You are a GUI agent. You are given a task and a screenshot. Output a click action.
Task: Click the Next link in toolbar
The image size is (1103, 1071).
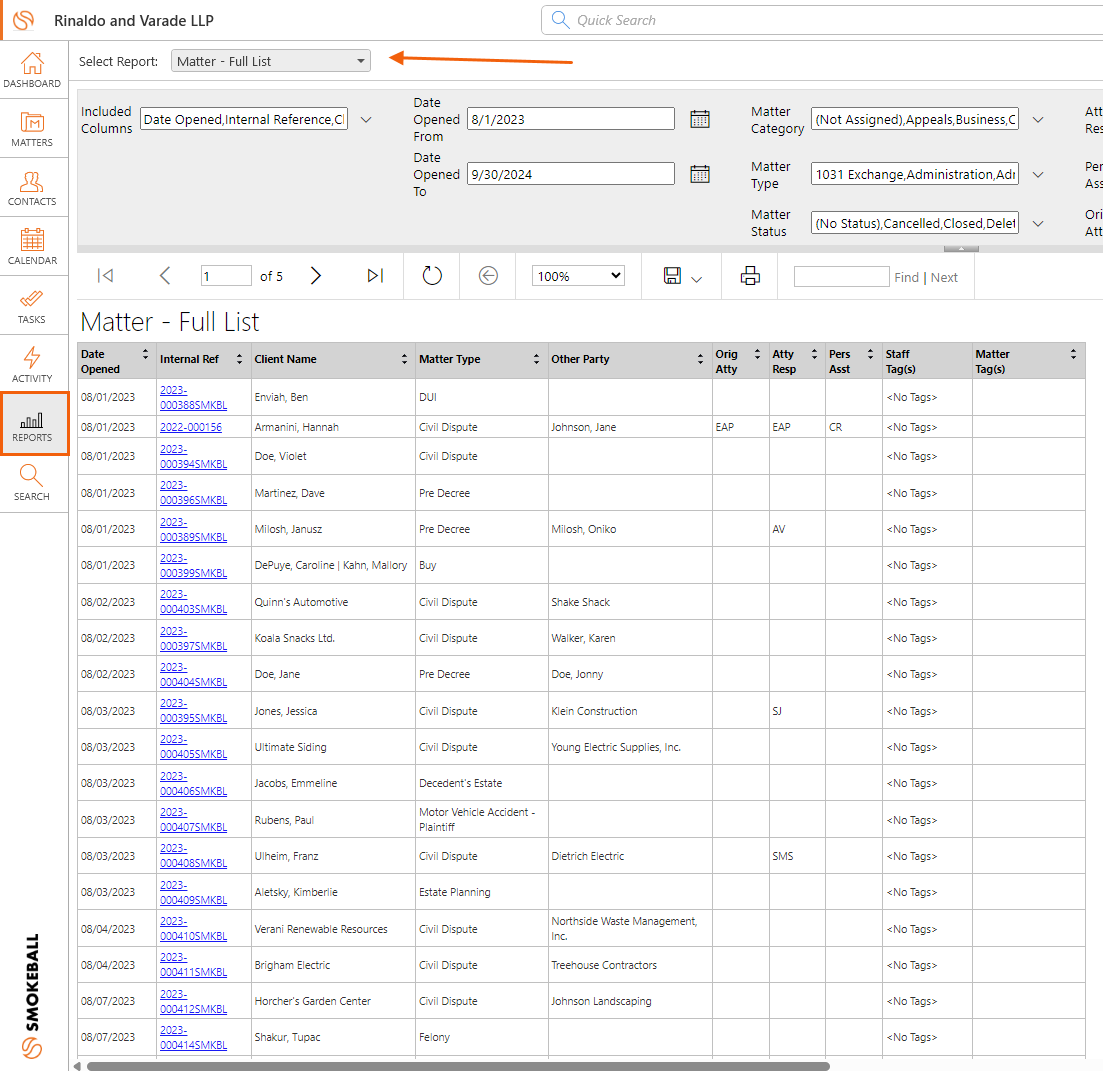click(944, 277)
